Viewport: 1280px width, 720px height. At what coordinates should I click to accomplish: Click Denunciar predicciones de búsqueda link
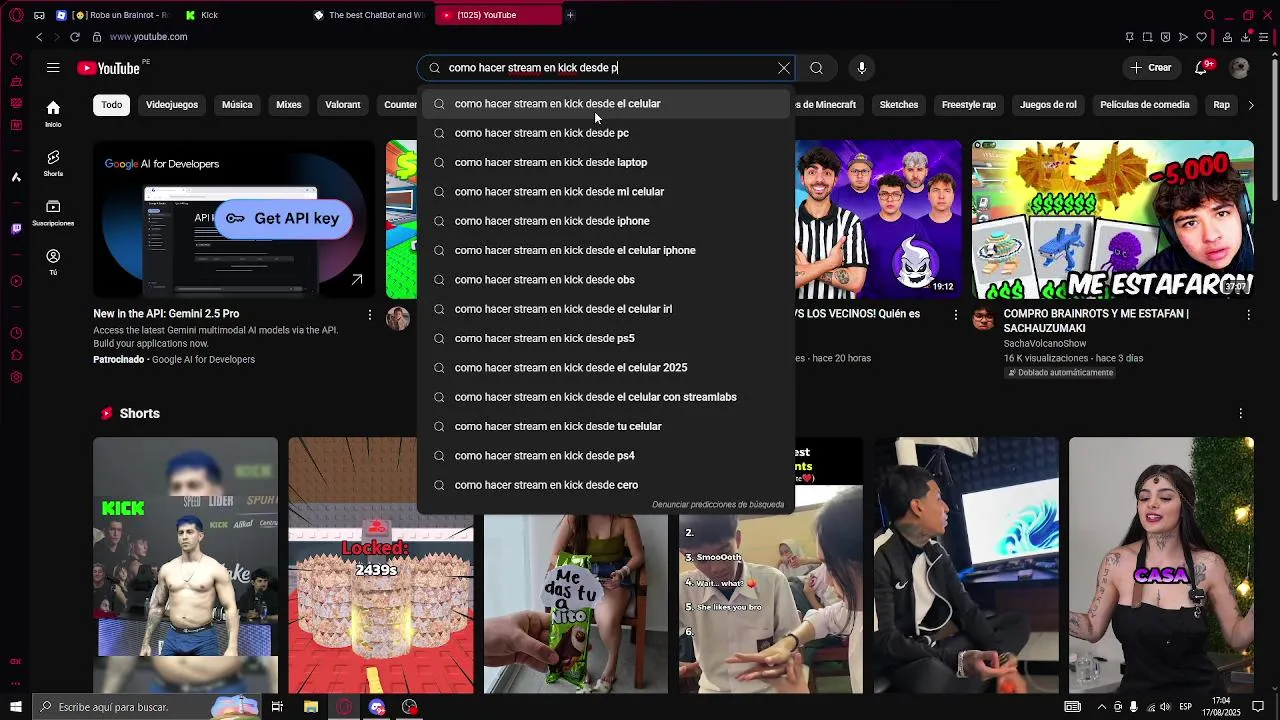click(718, 505)
